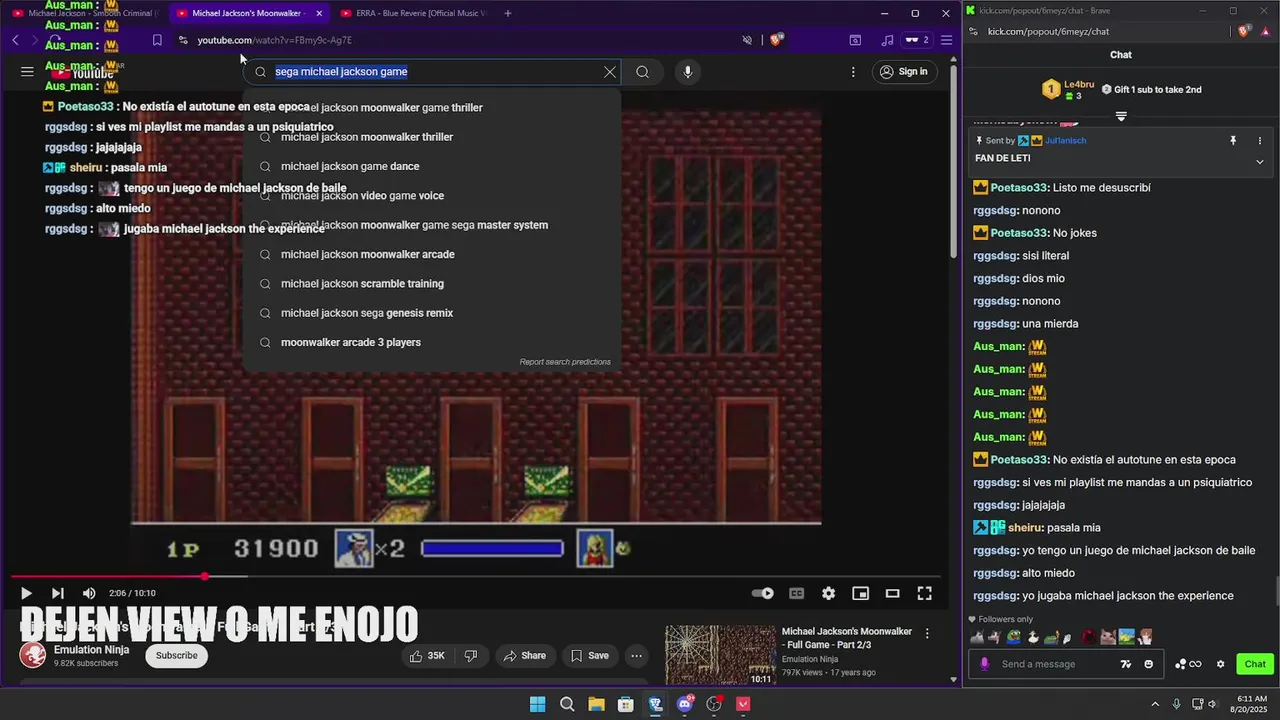Open Brave Shields in the YouTube window
The width and height of the screenshot is (1280, 720).
pyautogui.click(x=777, y=40)
